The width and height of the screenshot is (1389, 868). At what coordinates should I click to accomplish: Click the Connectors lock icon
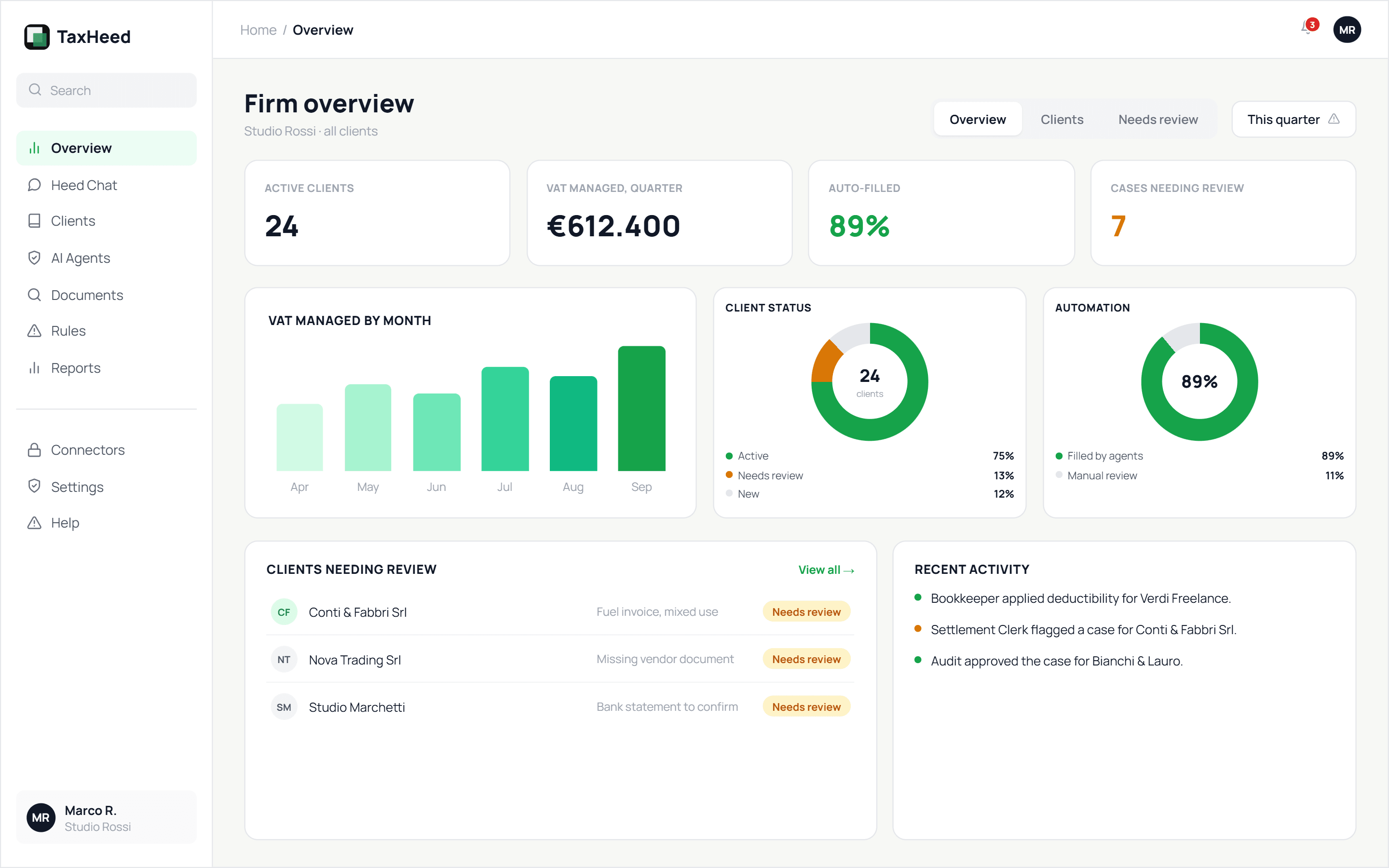pos(34,450)
